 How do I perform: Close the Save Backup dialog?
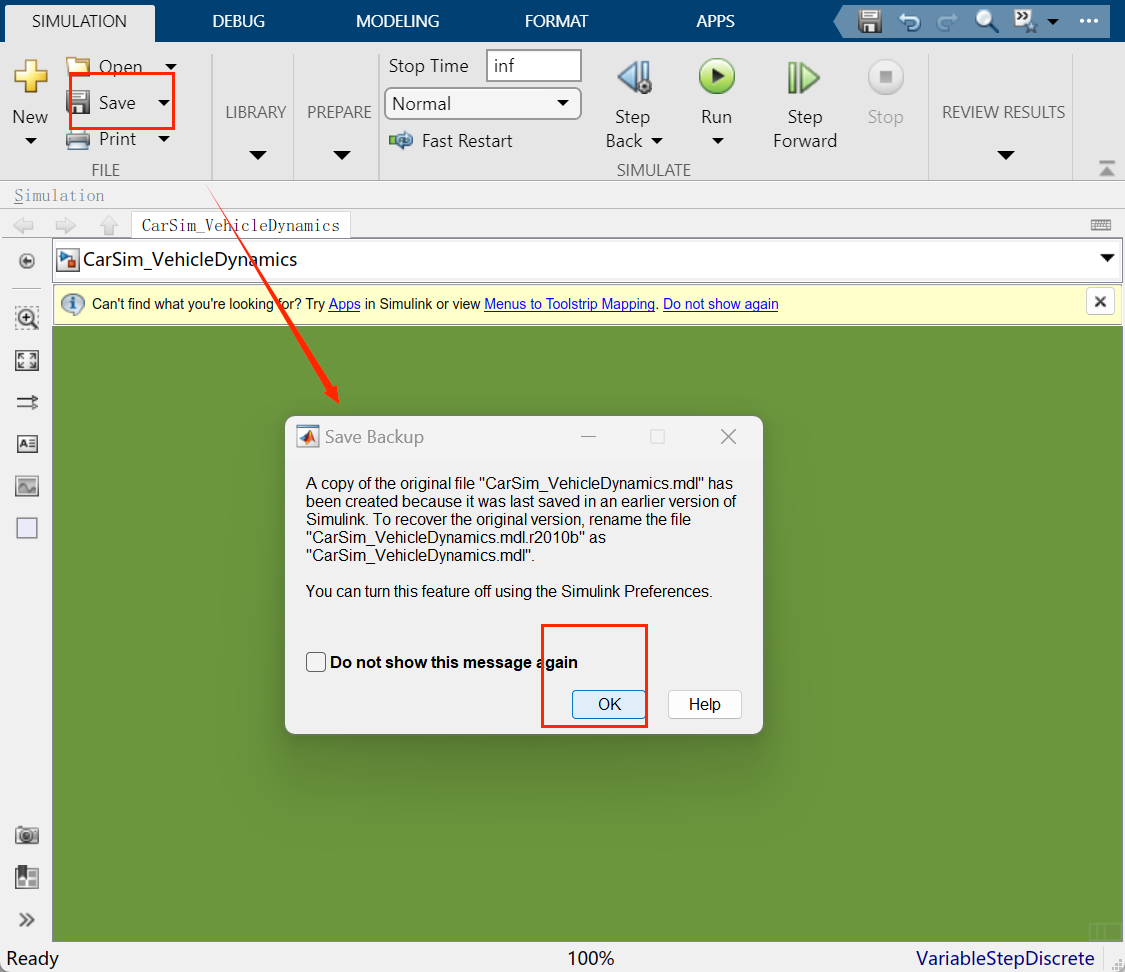click(728, 436)
